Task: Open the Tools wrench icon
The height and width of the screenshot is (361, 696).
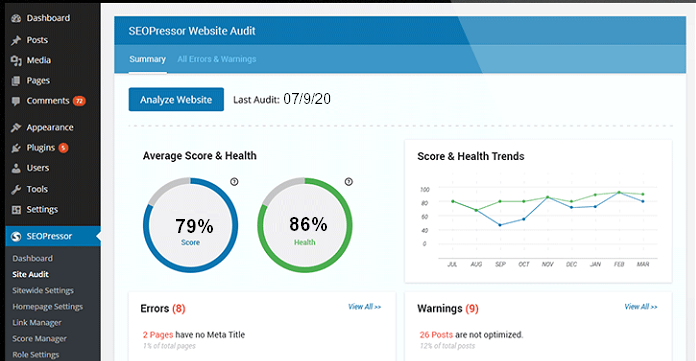Action: [x=16, y=190]
